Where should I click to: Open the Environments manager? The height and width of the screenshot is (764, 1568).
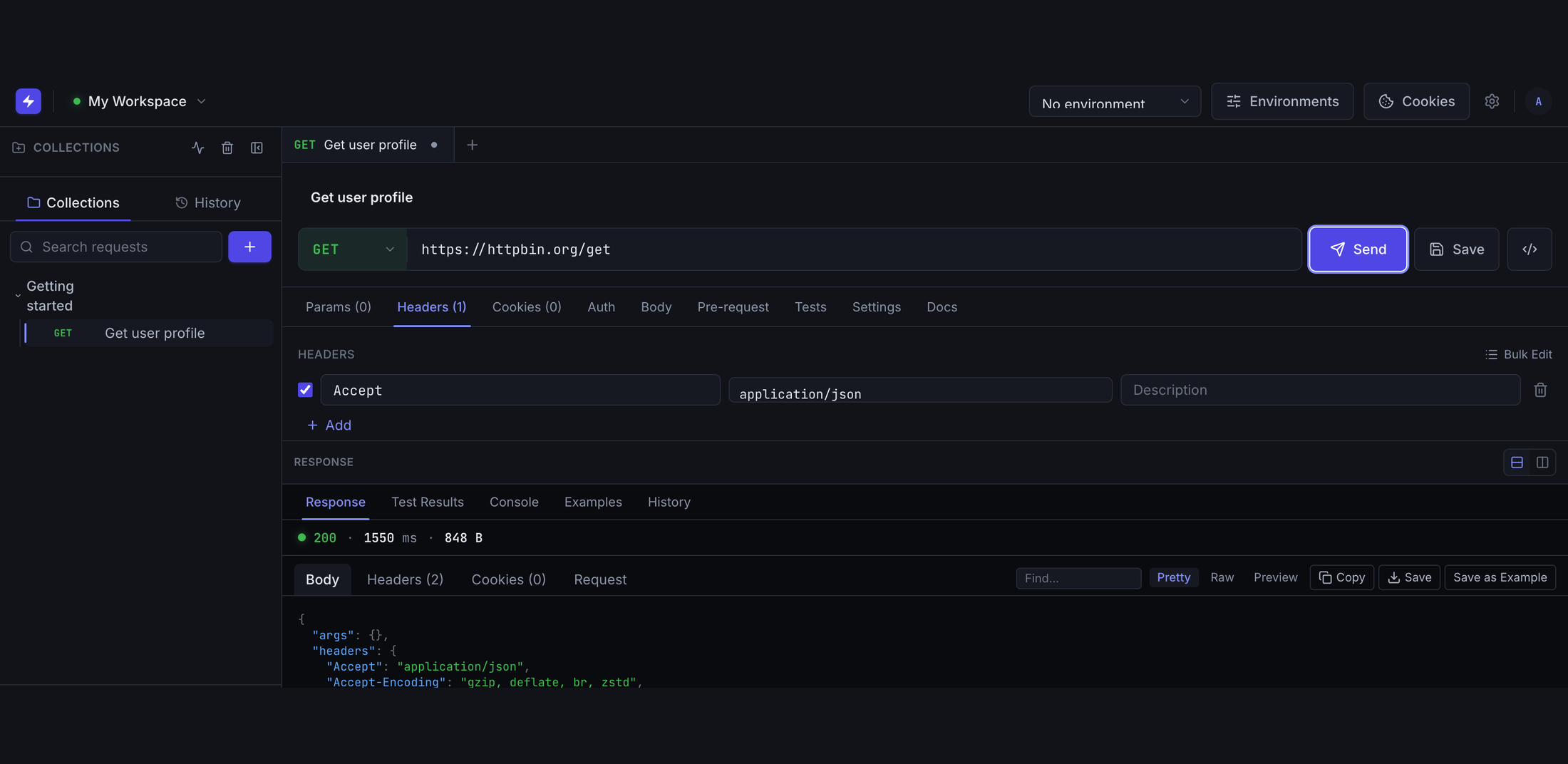pos(1282,101)
